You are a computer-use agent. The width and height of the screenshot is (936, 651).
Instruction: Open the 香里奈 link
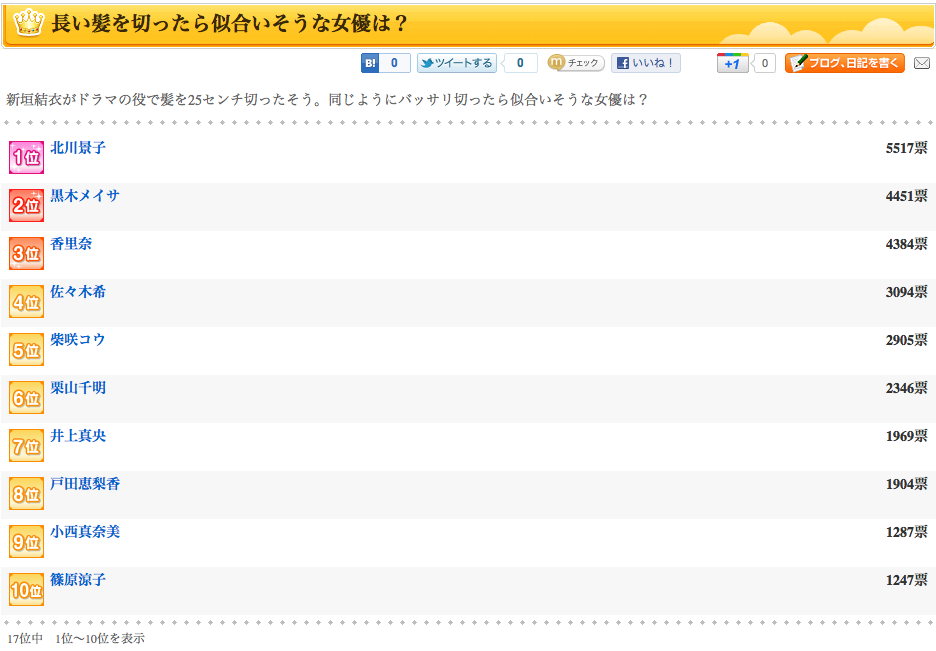[x=71, y=243]
